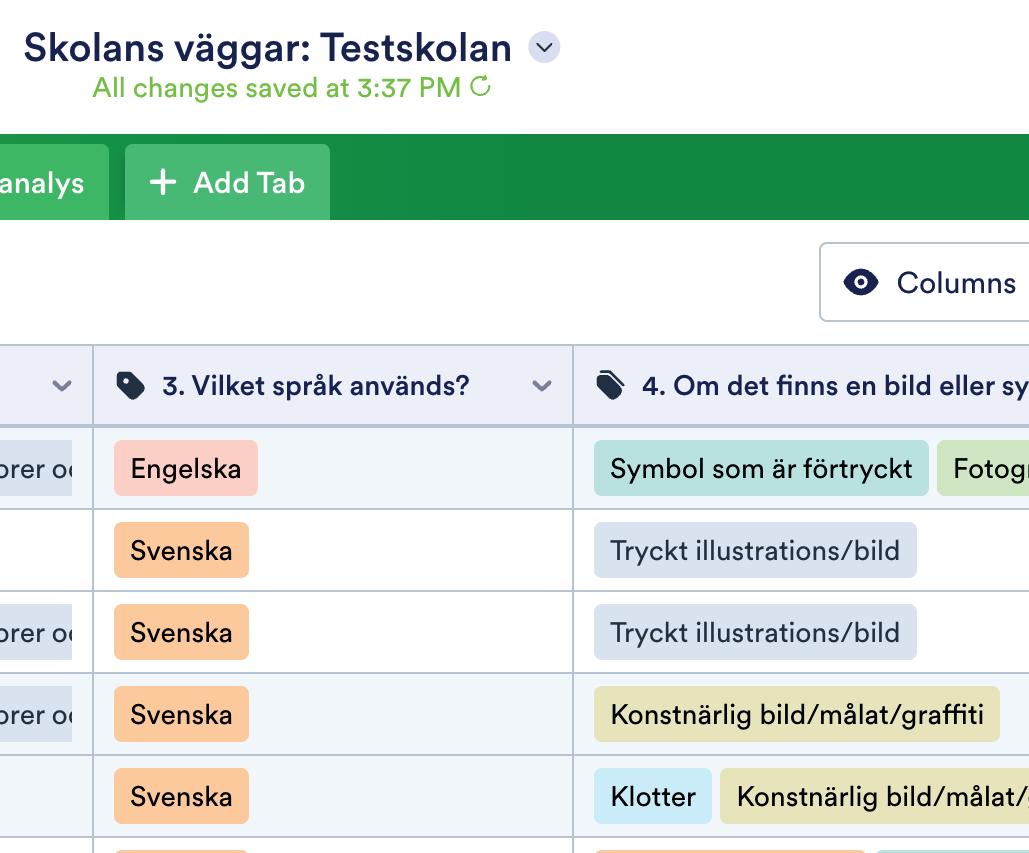The image size is (1029, 853).
Task: Click the first 'Tryckt illustrations/bild' tag
Action: (x=755, y=550)
